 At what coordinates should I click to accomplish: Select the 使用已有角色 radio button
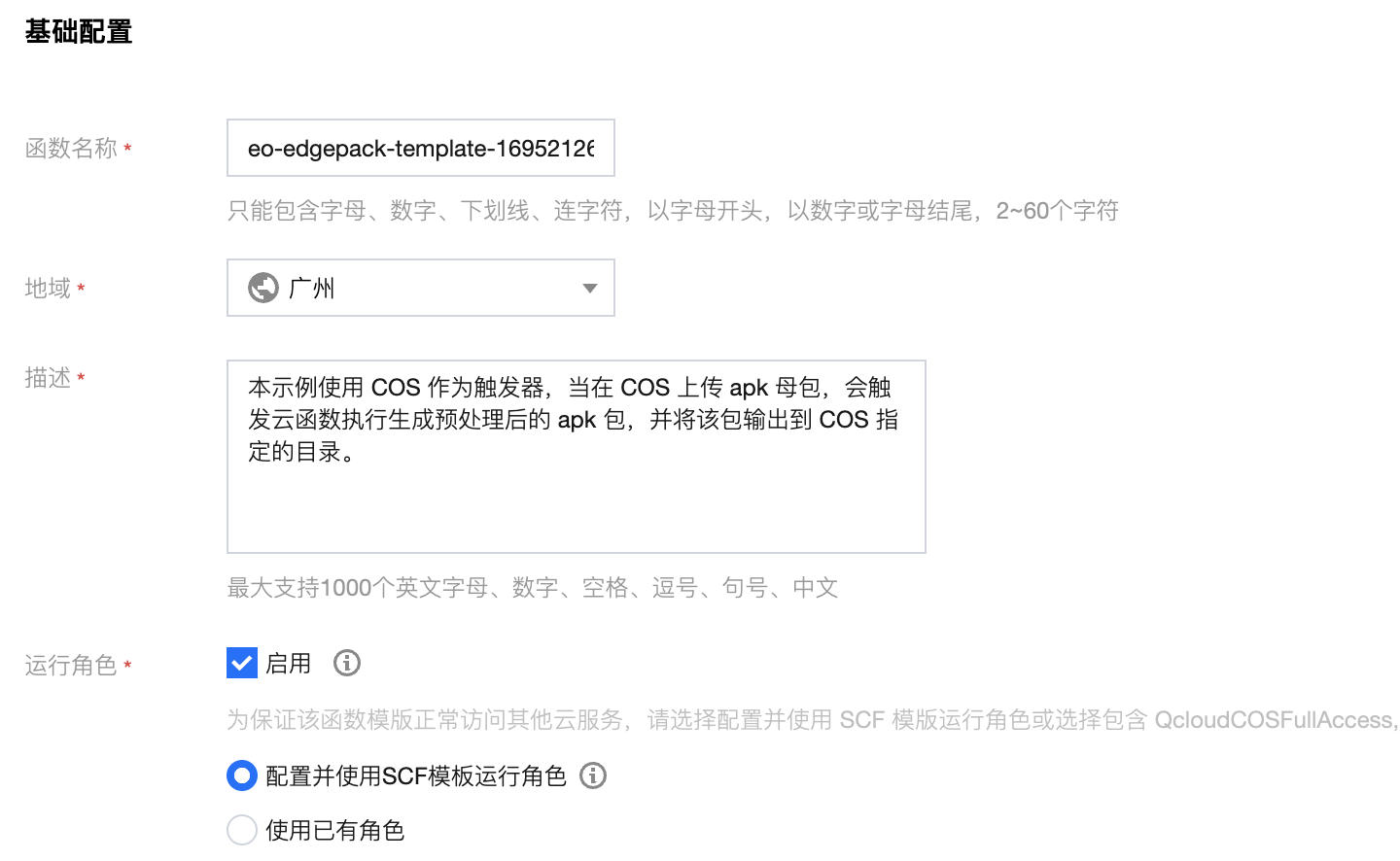pyautogui.click(x=242, y=830)
